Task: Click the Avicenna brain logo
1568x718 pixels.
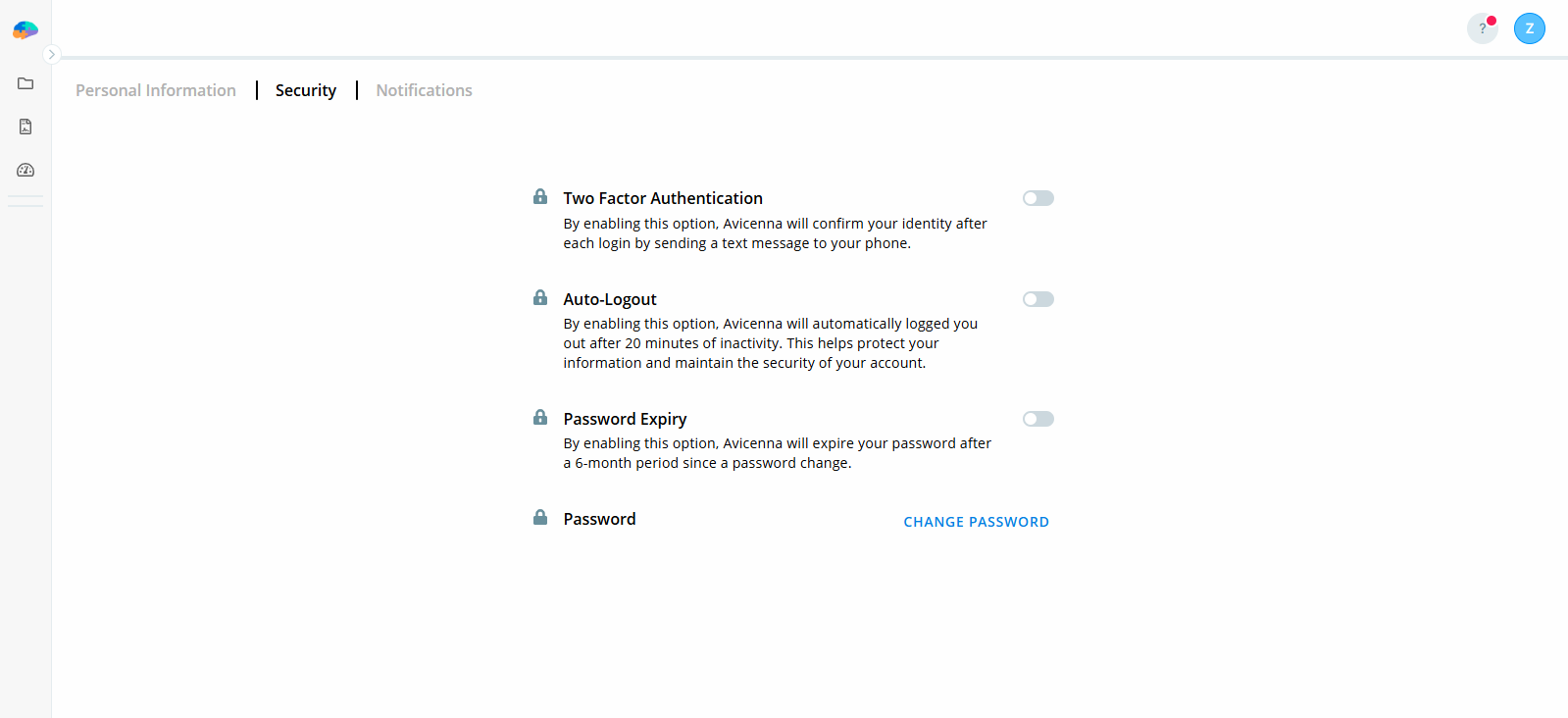Action: pyautogui.click(x=25, y=30)
